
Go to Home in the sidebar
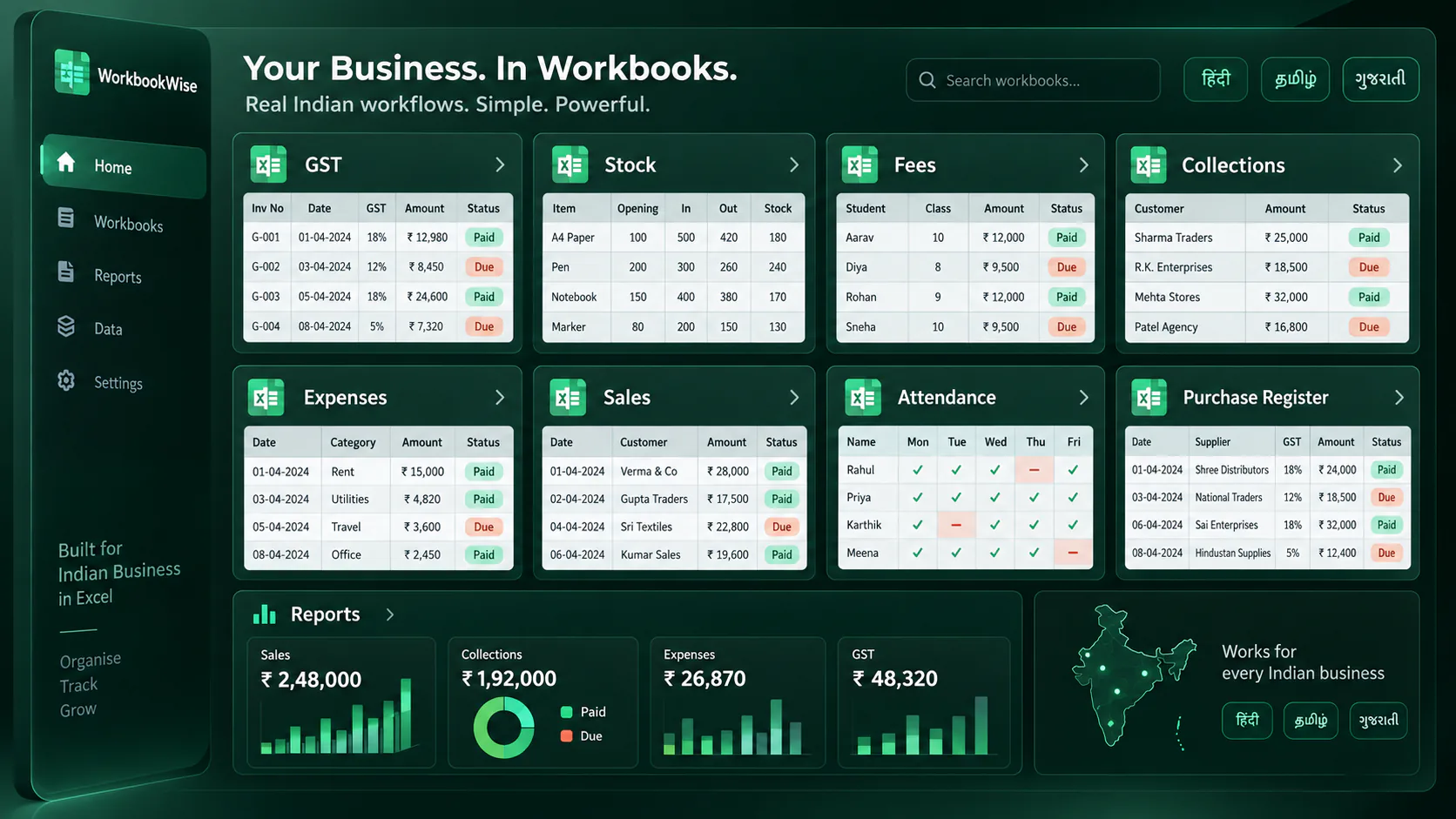[123, 165]
